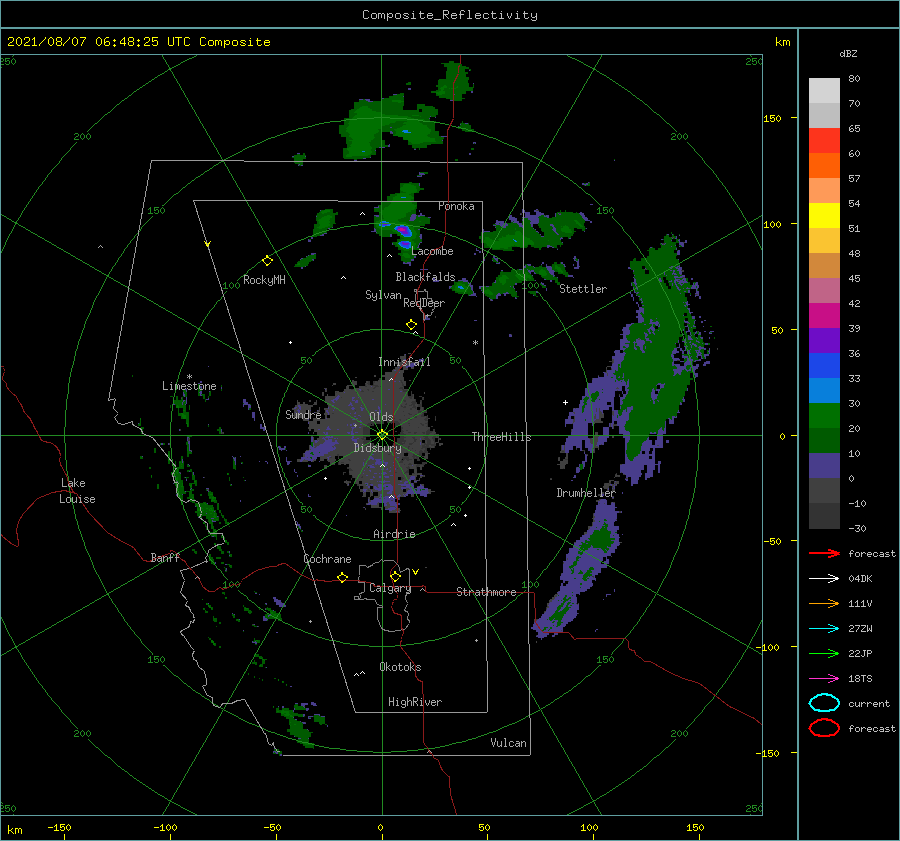The image size is (900, 841).
Task: Click the Ponoka label
Action: click(x=456, y=206)
